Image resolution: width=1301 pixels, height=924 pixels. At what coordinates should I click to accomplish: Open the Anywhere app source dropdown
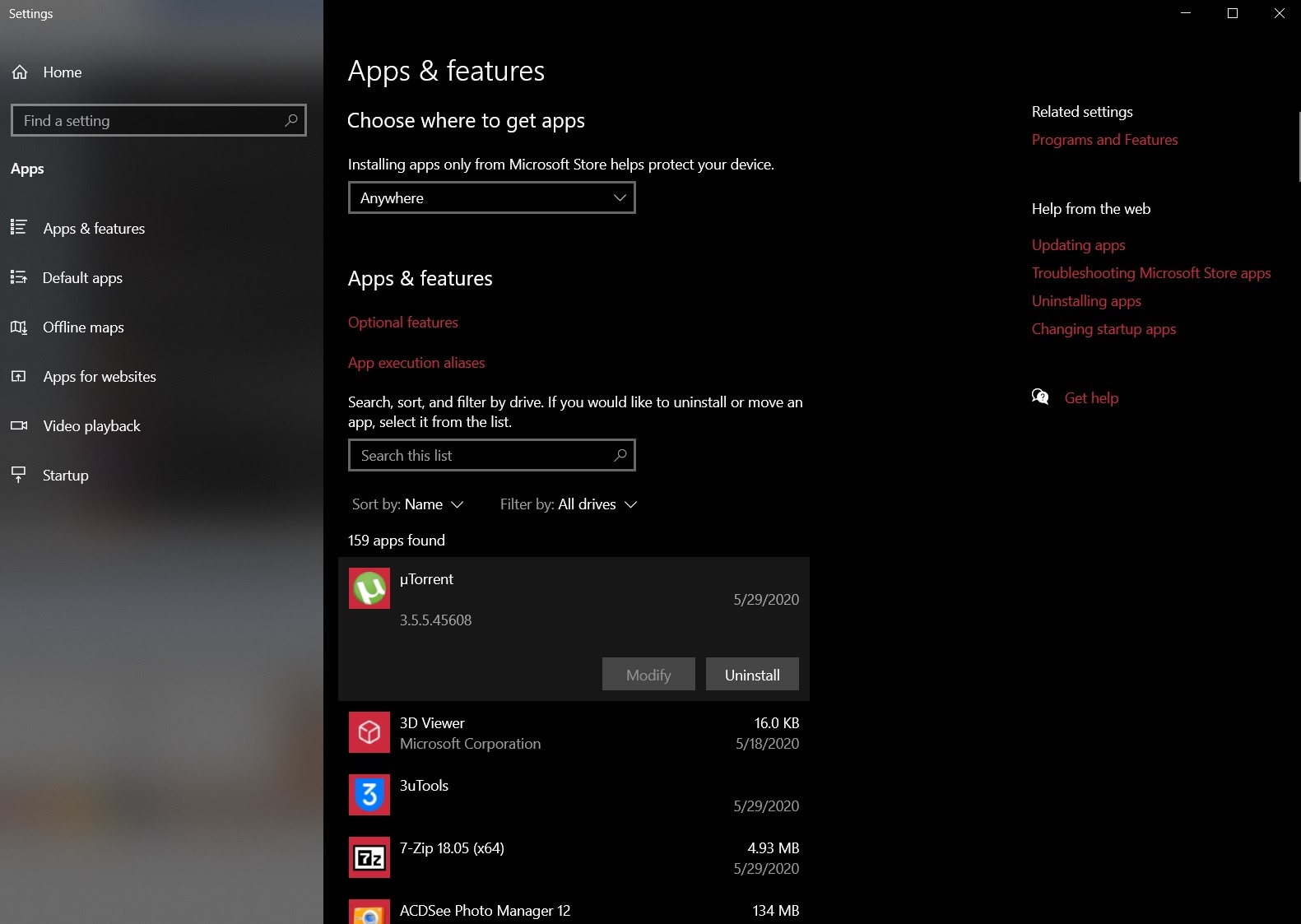click(x=491, y=198)
